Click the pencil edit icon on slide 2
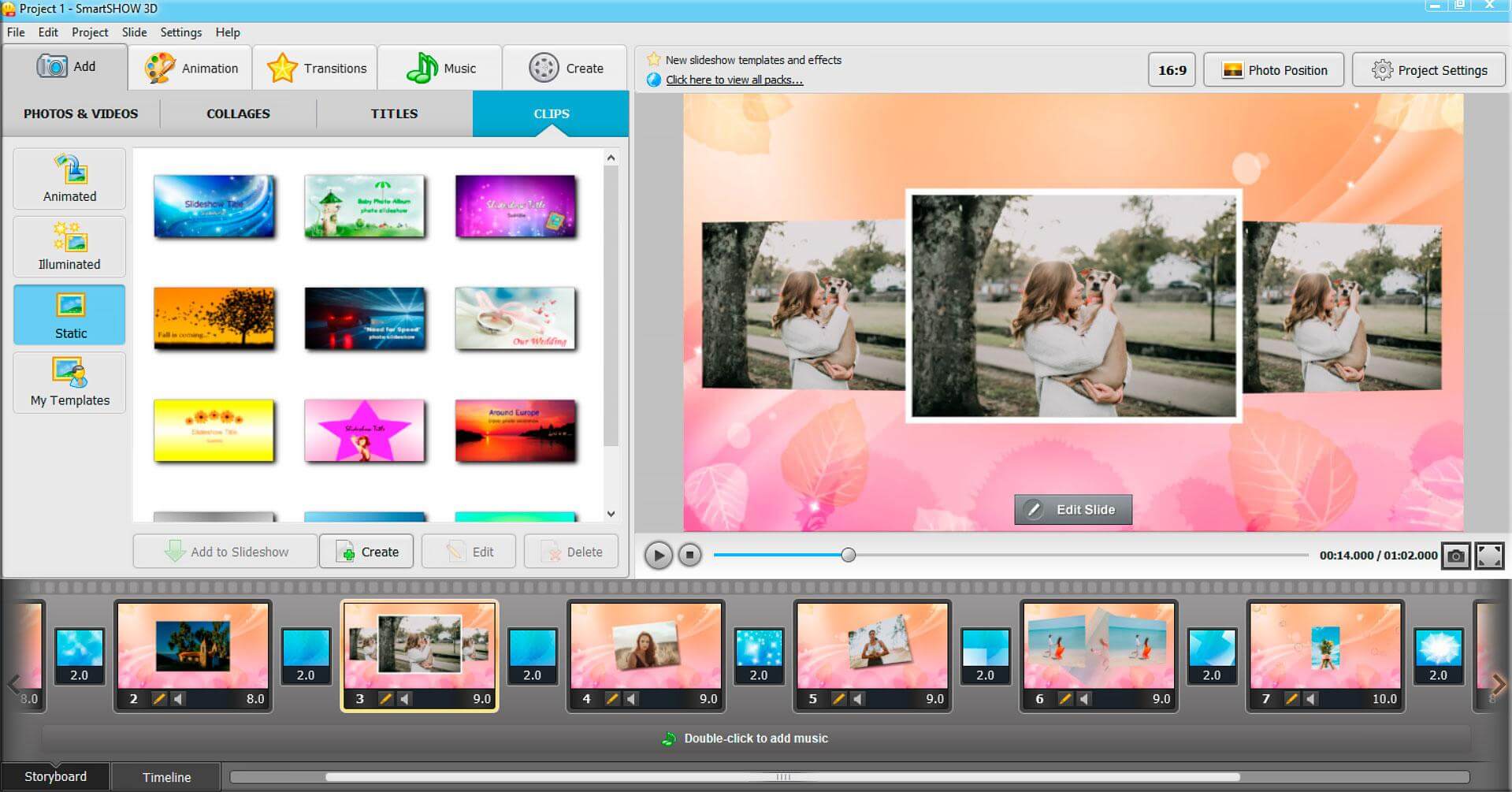 pos(159,698)
